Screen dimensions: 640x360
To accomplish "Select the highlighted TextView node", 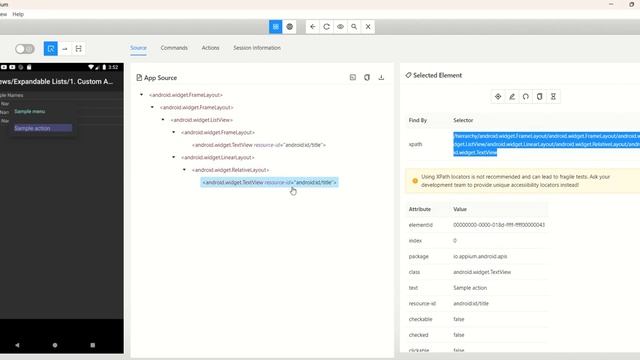I will coord(269,182).
